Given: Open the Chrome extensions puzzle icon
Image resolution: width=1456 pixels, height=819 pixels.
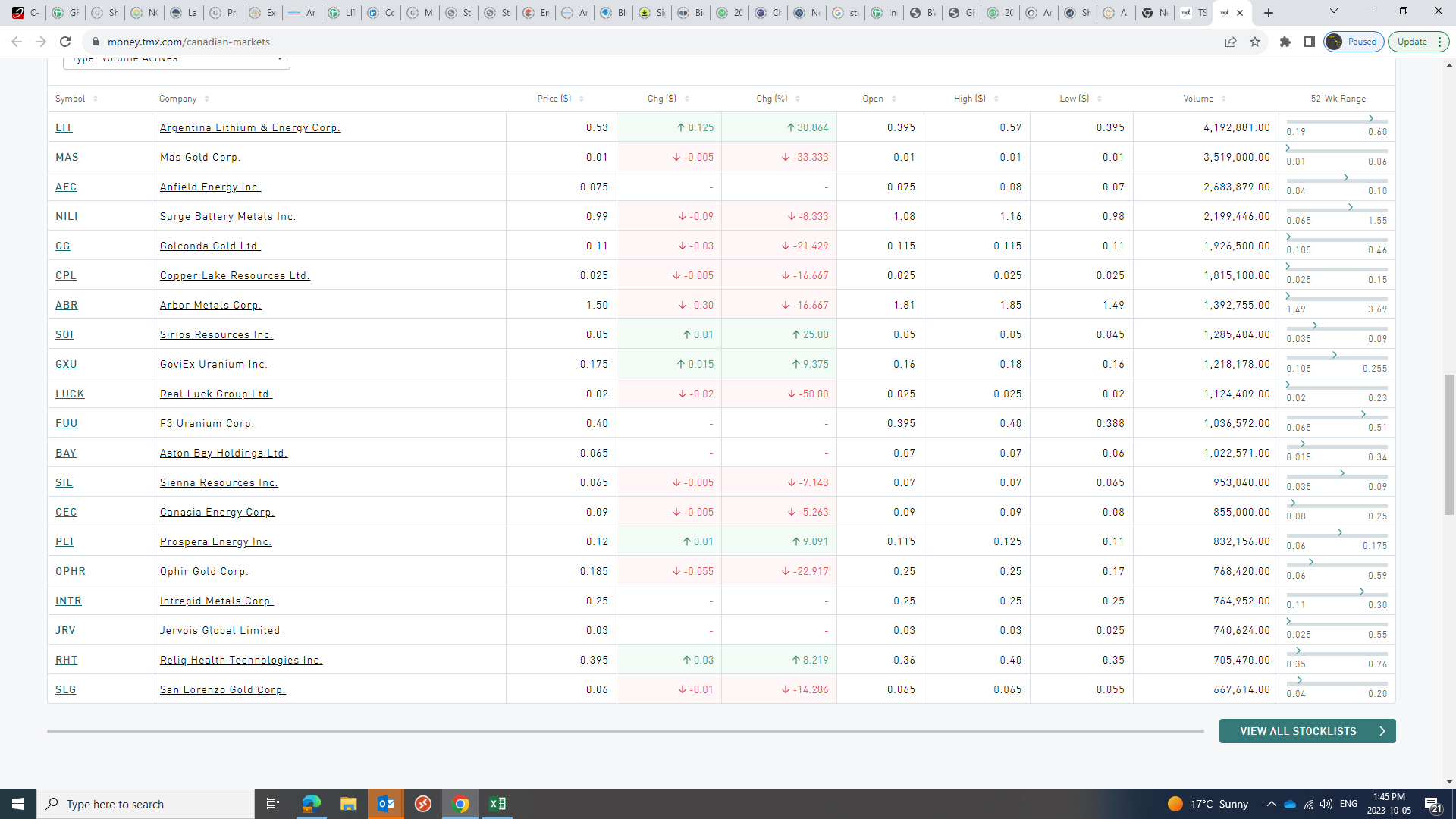Looking at the screenshot, I should point(1285,42).
